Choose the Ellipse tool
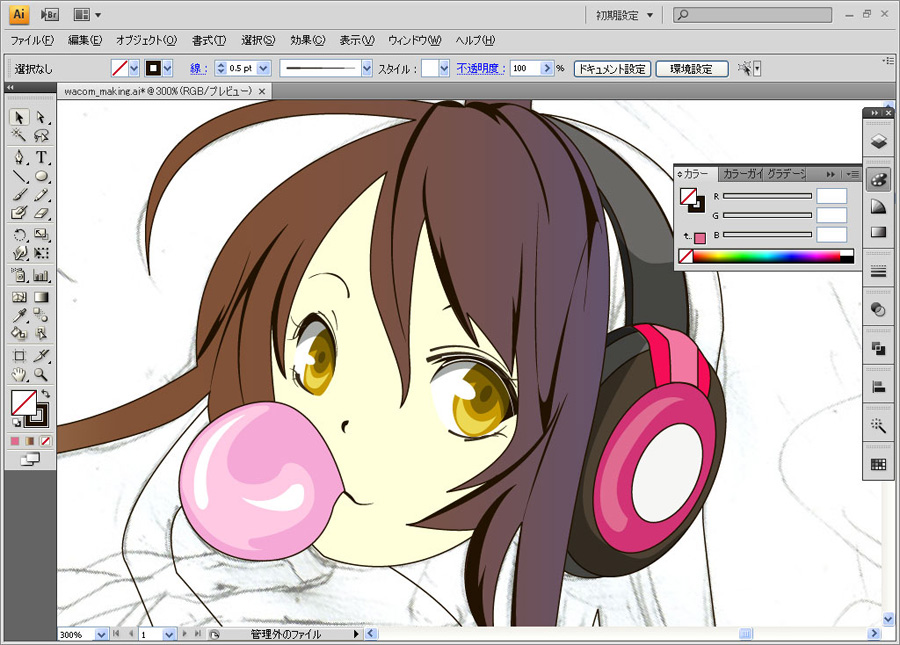The height and width of the screenshot is (645, 900). point(41,176)
